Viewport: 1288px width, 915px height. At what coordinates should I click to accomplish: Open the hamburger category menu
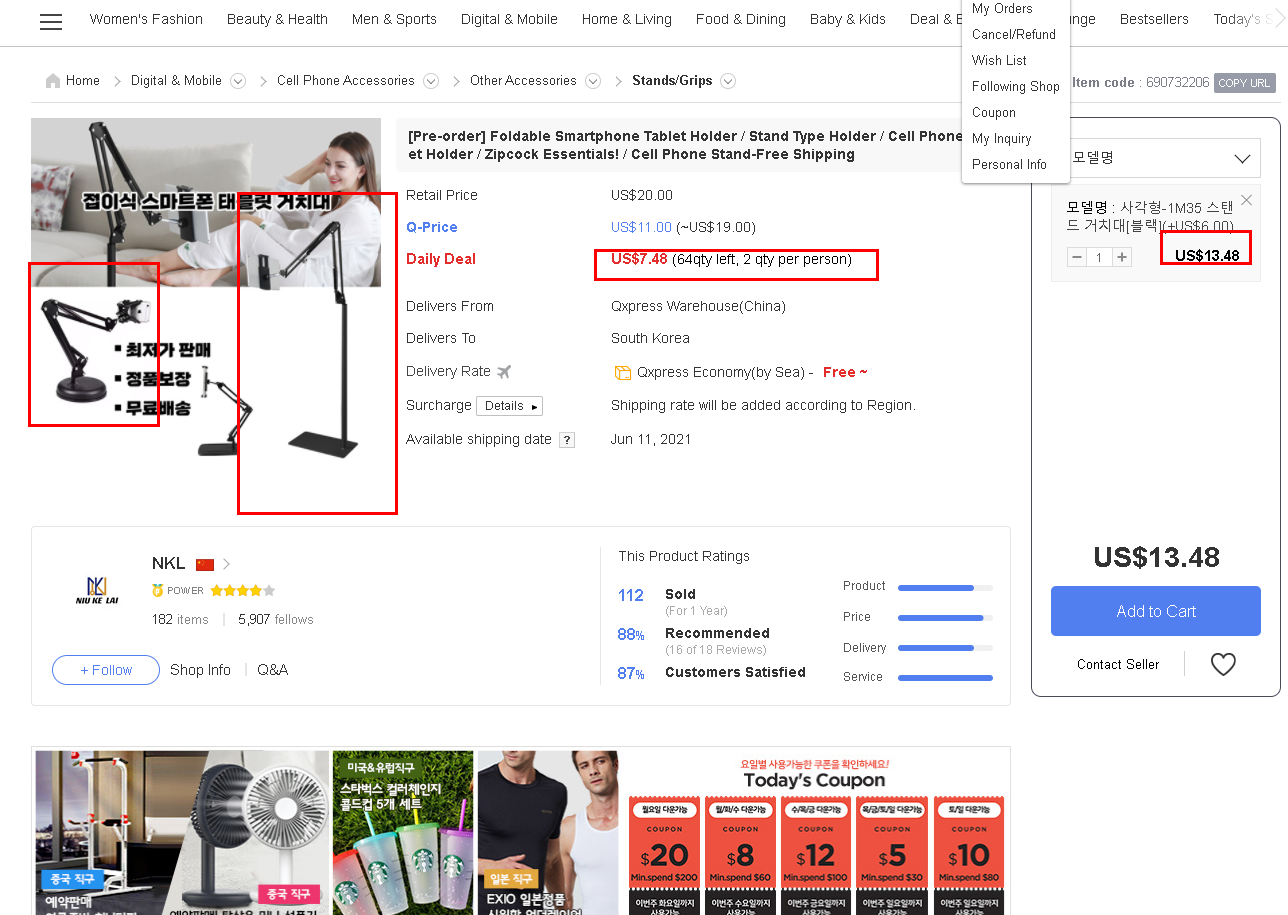51,22
